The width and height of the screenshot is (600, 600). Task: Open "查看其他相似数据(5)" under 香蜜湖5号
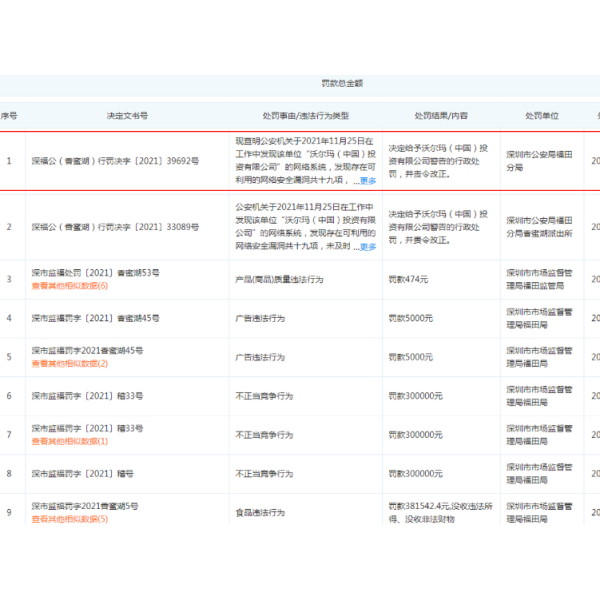tap(70, 519)
